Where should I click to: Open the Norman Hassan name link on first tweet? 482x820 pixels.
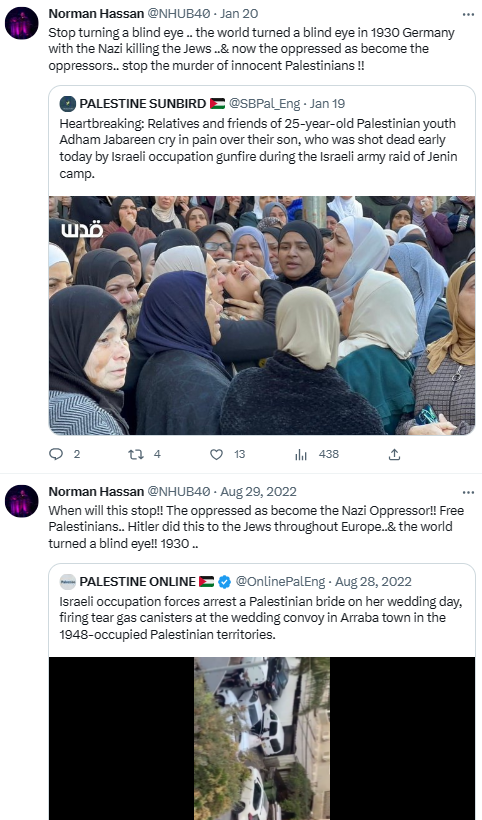96,14
